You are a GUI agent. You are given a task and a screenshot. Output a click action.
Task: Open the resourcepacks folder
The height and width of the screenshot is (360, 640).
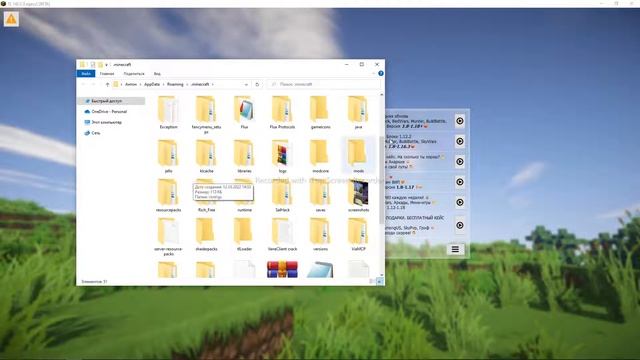point(168,195)
